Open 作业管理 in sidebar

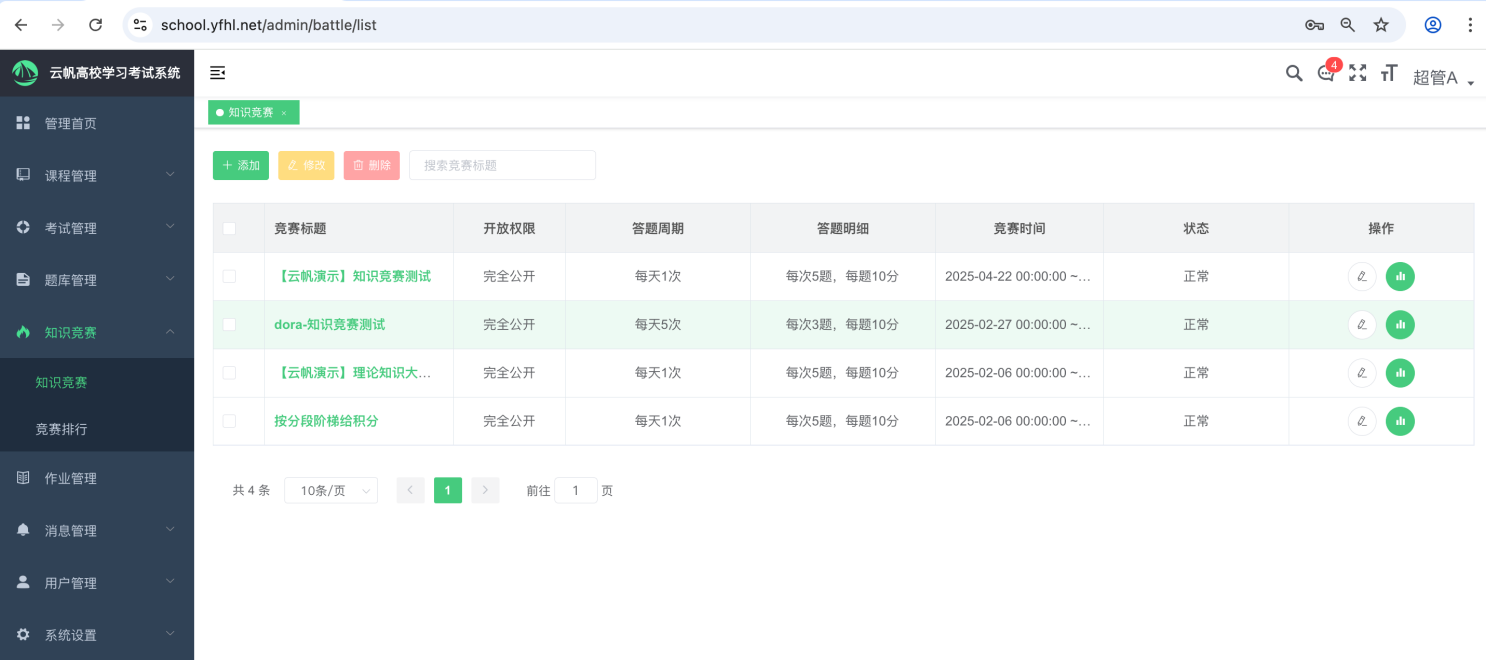tap(97, 478)
